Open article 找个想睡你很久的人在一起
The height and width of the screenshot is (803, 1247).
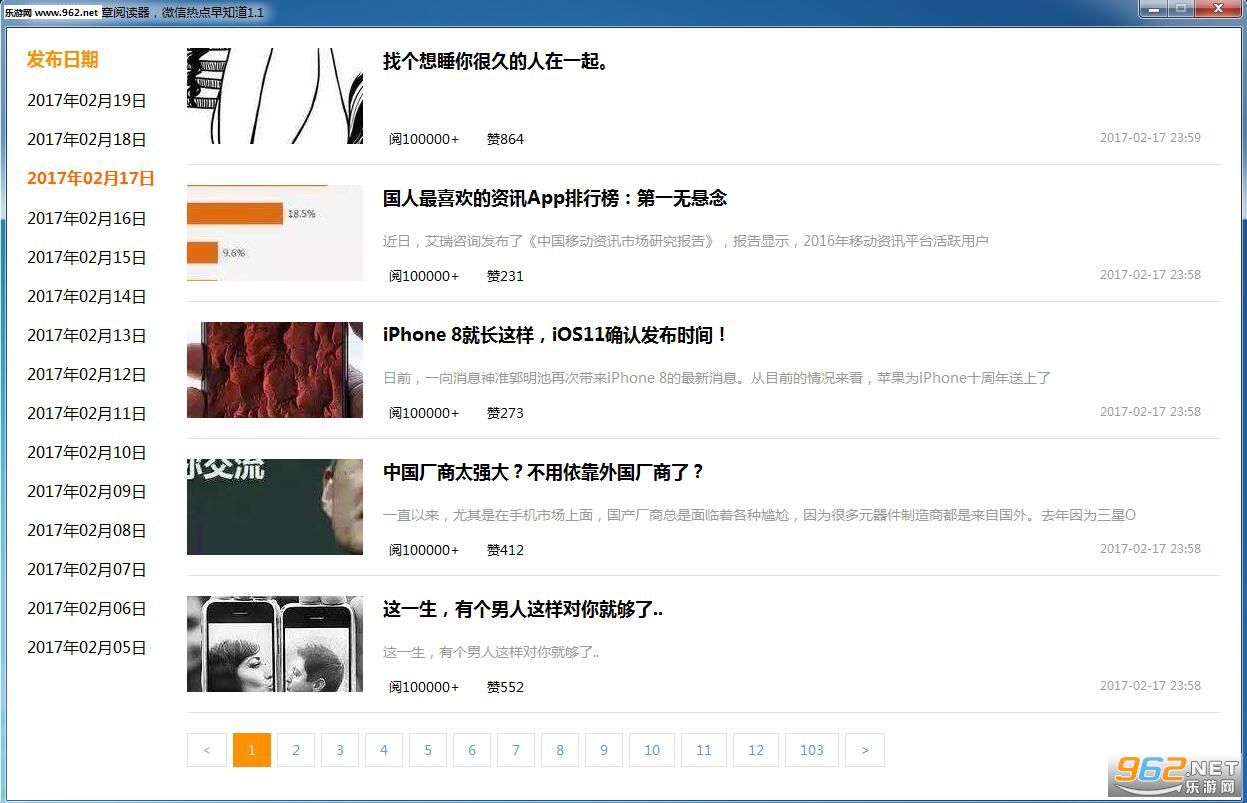tap(496, 61)
